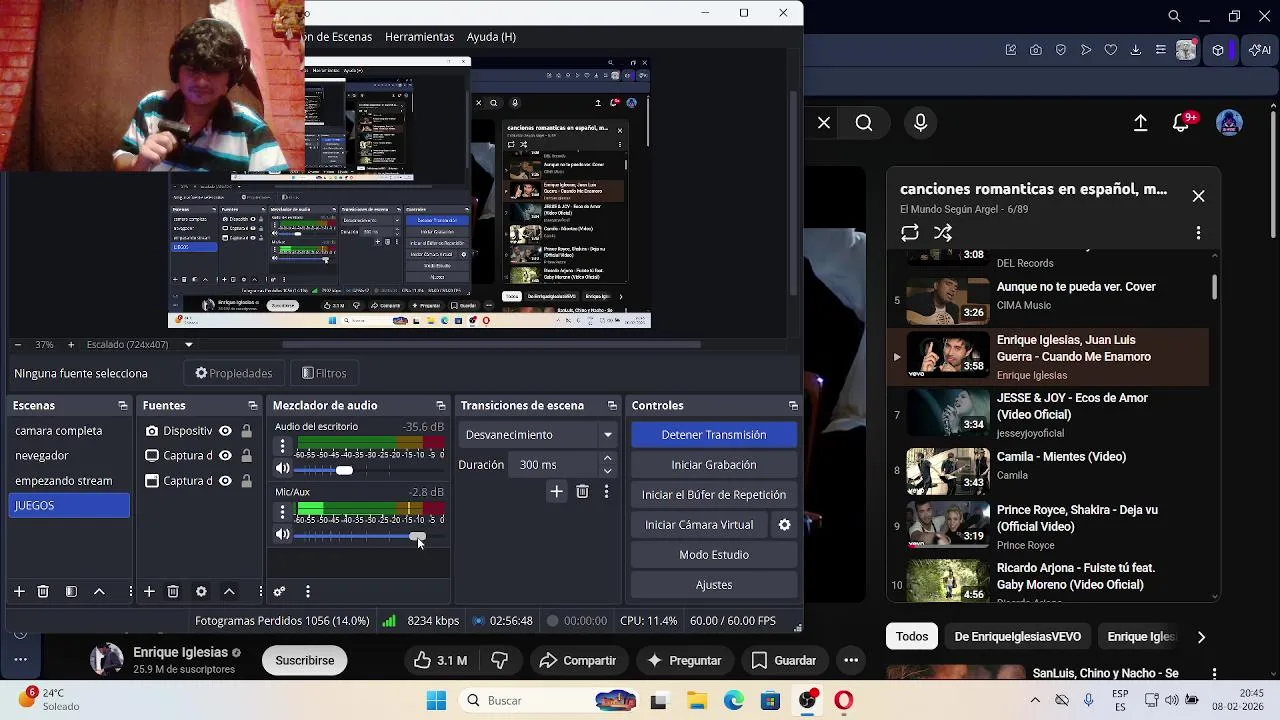Float the Escenas dock panel icon
The width and height of the screenshot is (1280, 720).
(123, 406)
